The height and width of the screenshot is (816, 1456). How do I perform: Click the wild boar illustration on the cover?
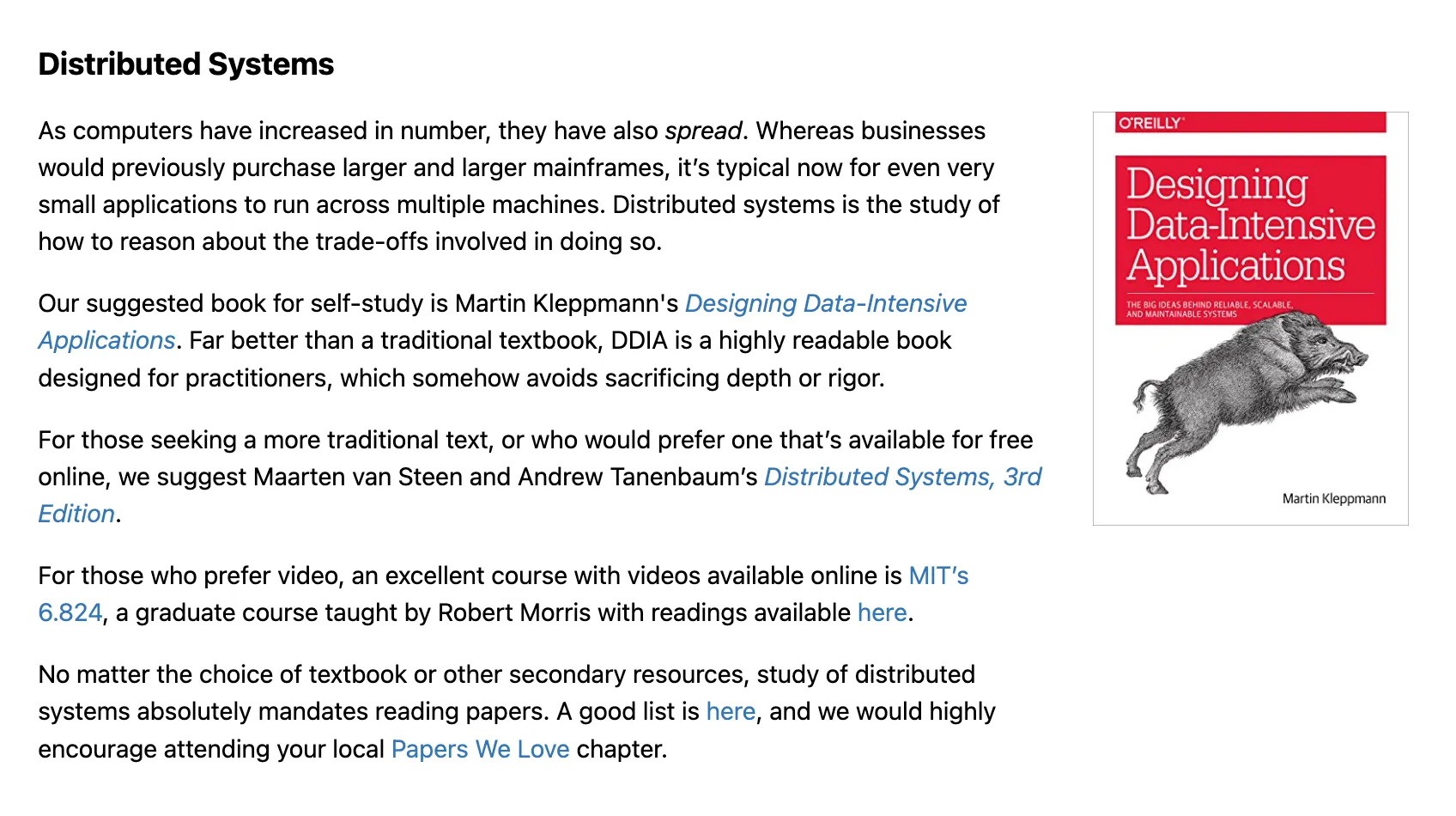click(1245, 395)
